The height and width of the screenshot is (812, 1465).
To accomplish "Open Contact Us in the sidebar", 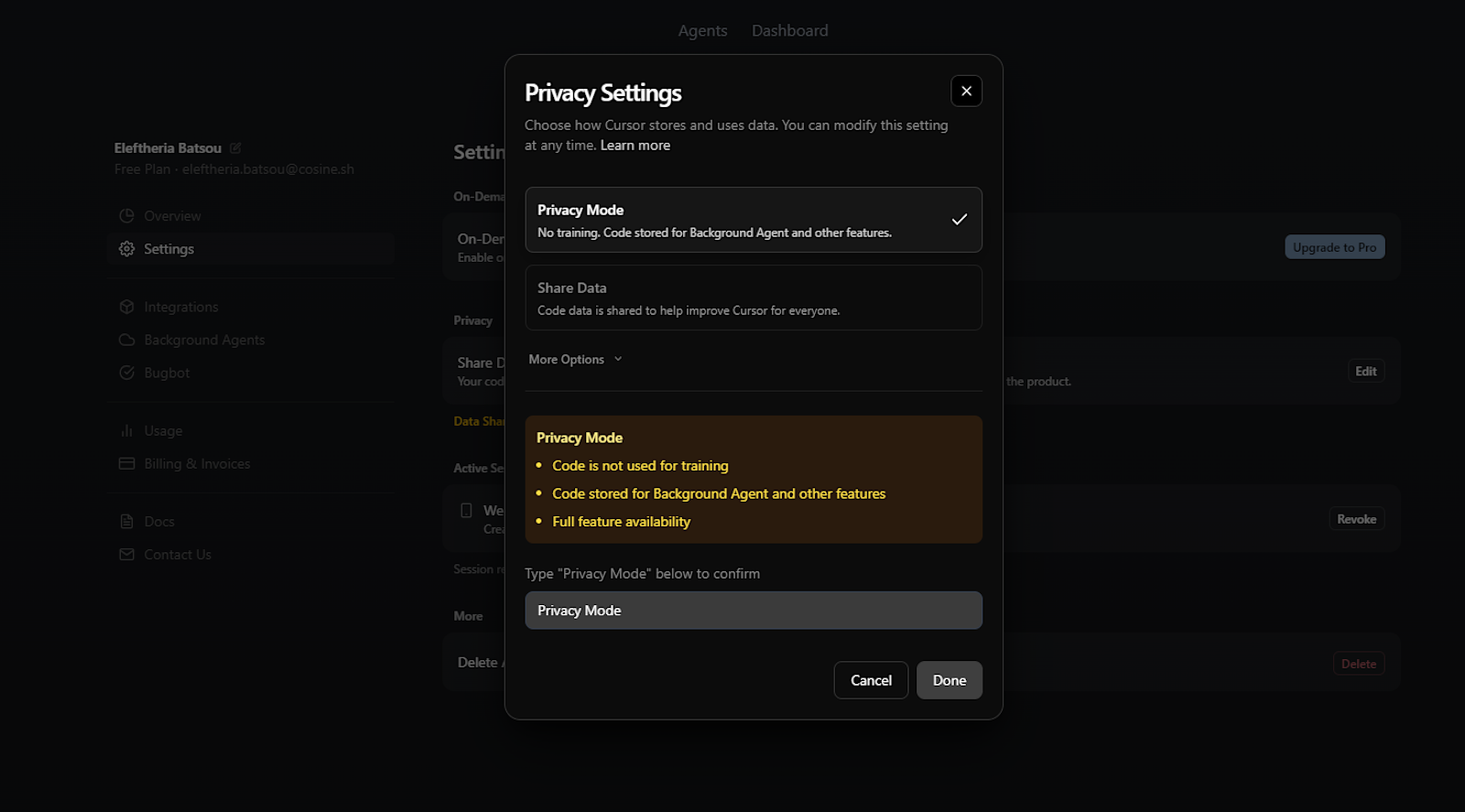I will pyautogui.click(x=251, y=555).
